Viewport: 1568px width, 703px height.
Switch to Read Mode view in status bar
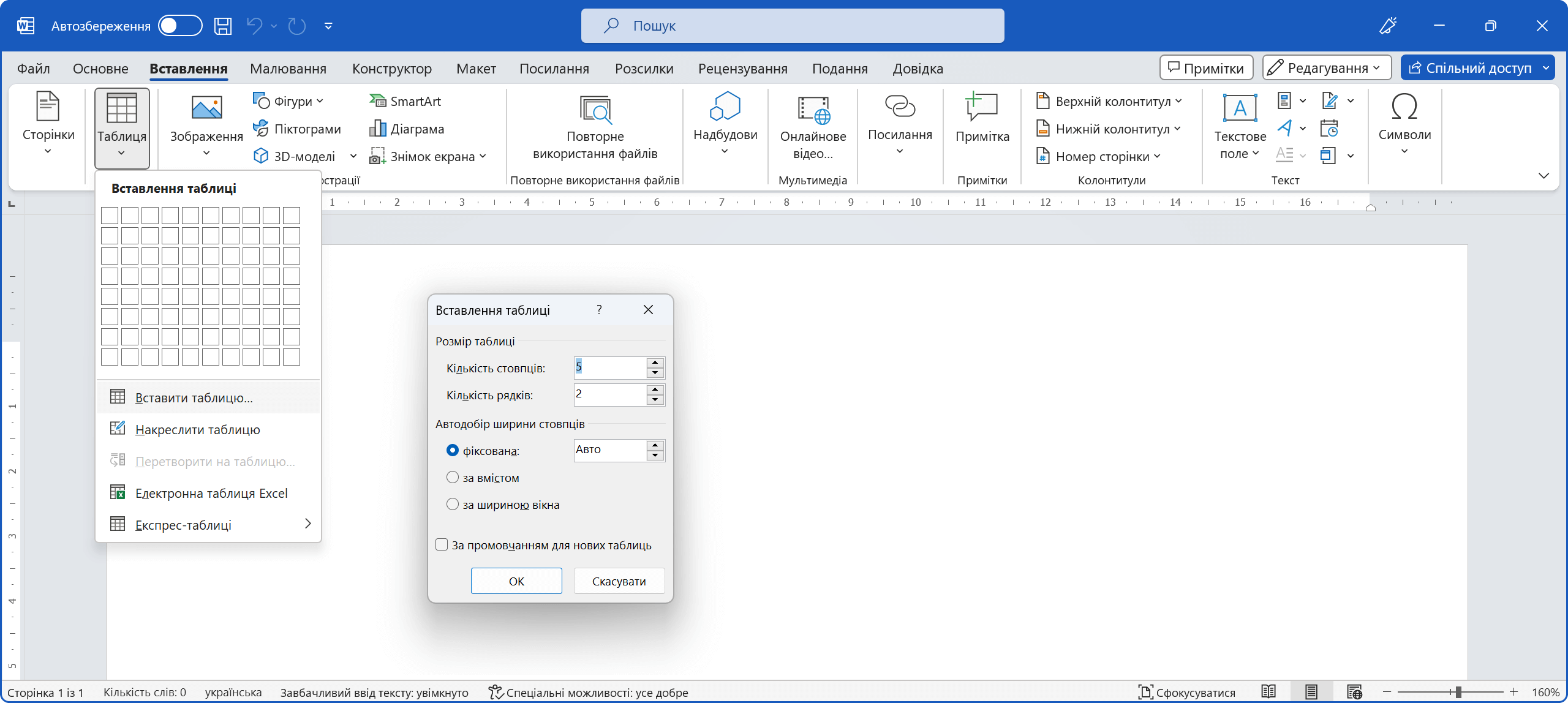1268,692
